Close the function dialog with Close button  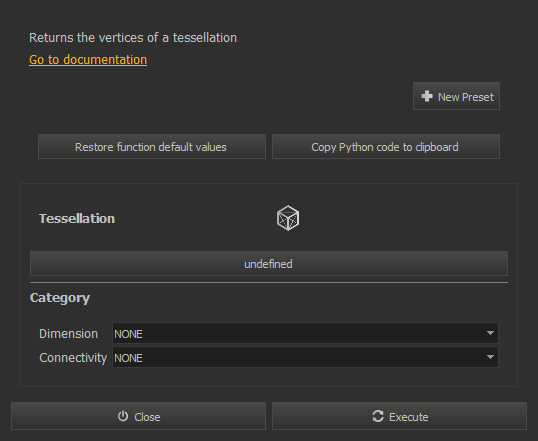click(x=138, y=416)
